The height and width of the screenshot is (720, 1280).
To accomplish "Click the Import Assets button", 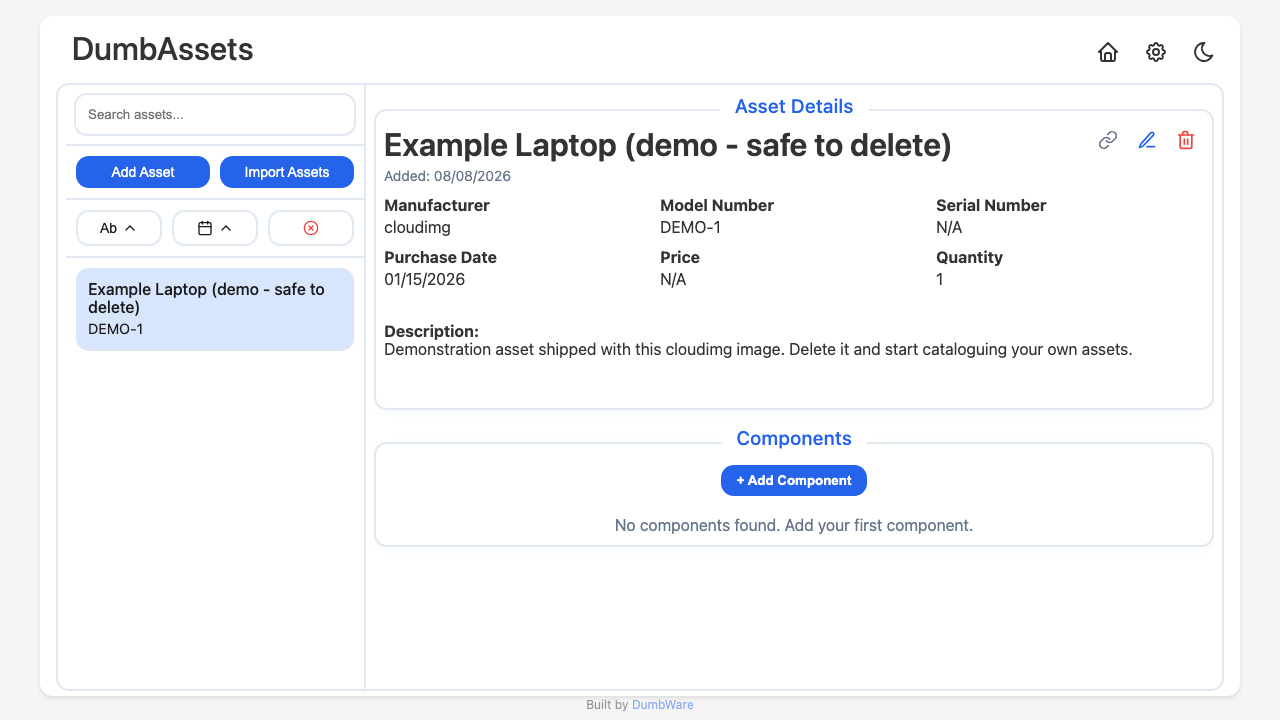I will [287, 172].
